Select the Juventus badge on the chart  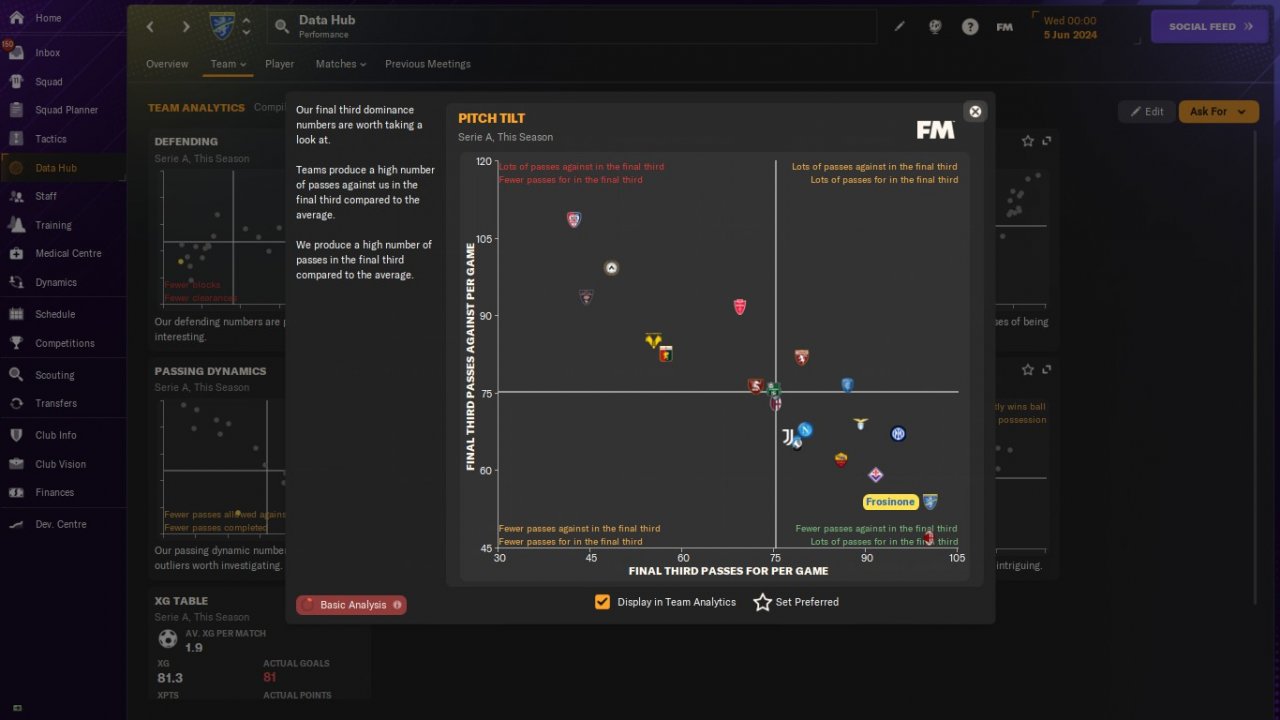click(788, 437)
